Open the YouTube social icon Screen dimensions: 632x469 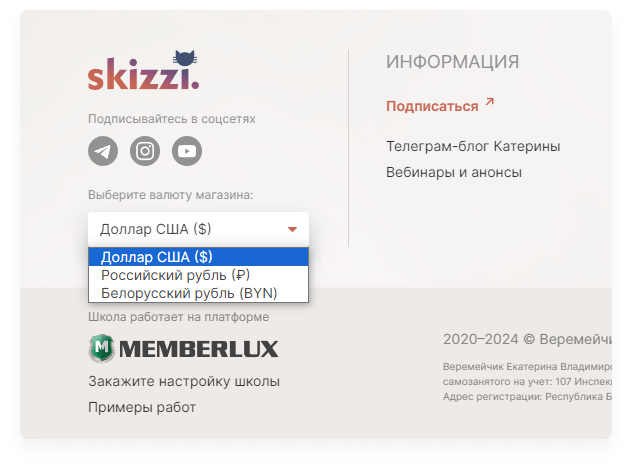(x=187, y=151)
